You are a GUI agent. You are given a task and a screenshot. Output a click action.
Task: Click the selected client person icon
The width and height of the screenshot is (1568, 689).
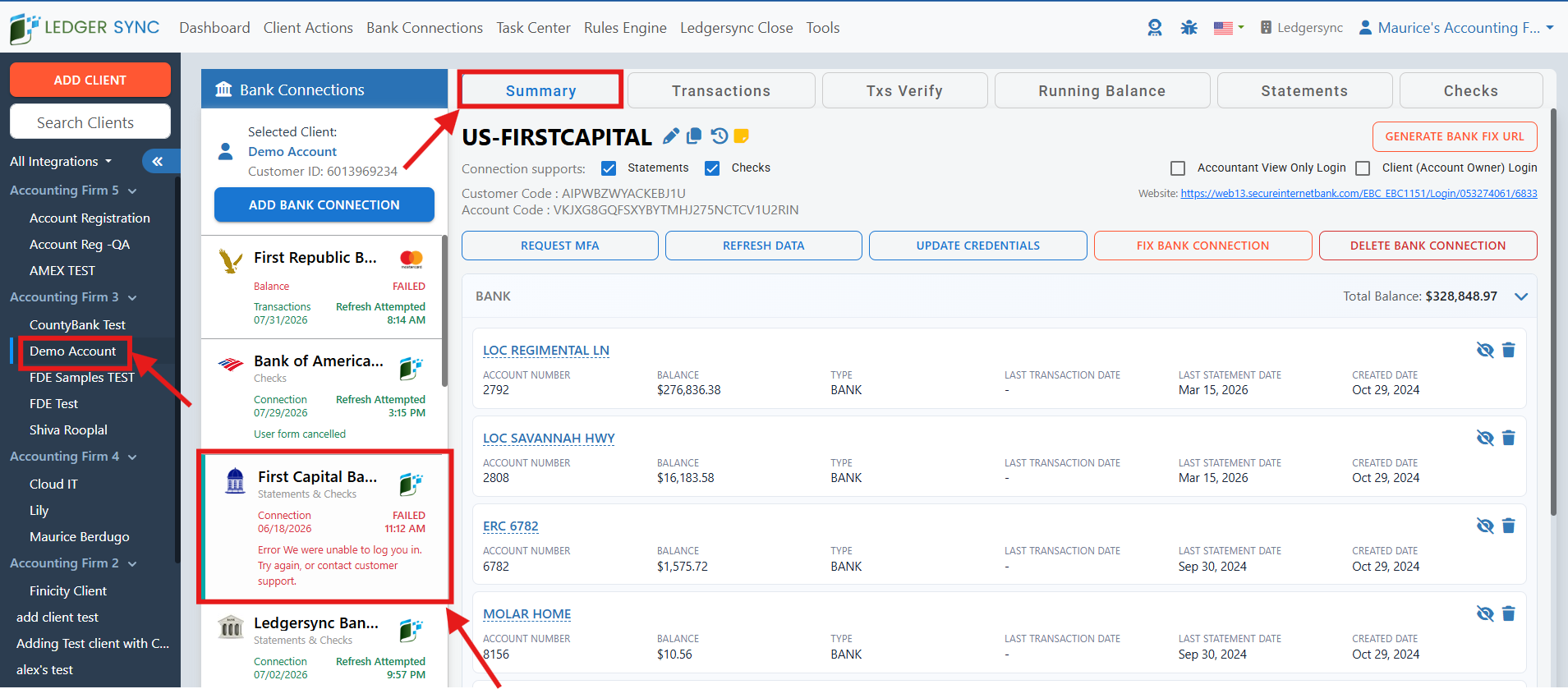[x=225, y=151]
